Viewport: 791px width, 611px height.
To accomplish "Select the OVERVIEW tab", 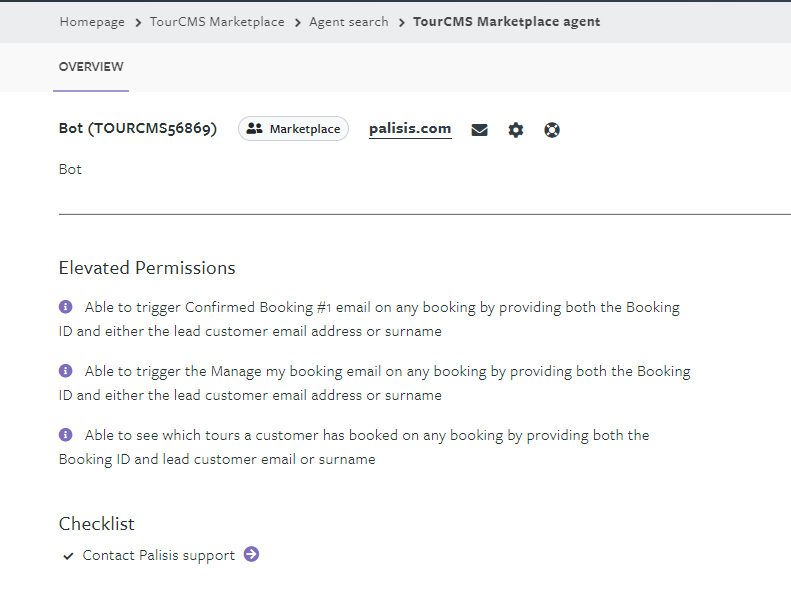I will click(91, 67).
